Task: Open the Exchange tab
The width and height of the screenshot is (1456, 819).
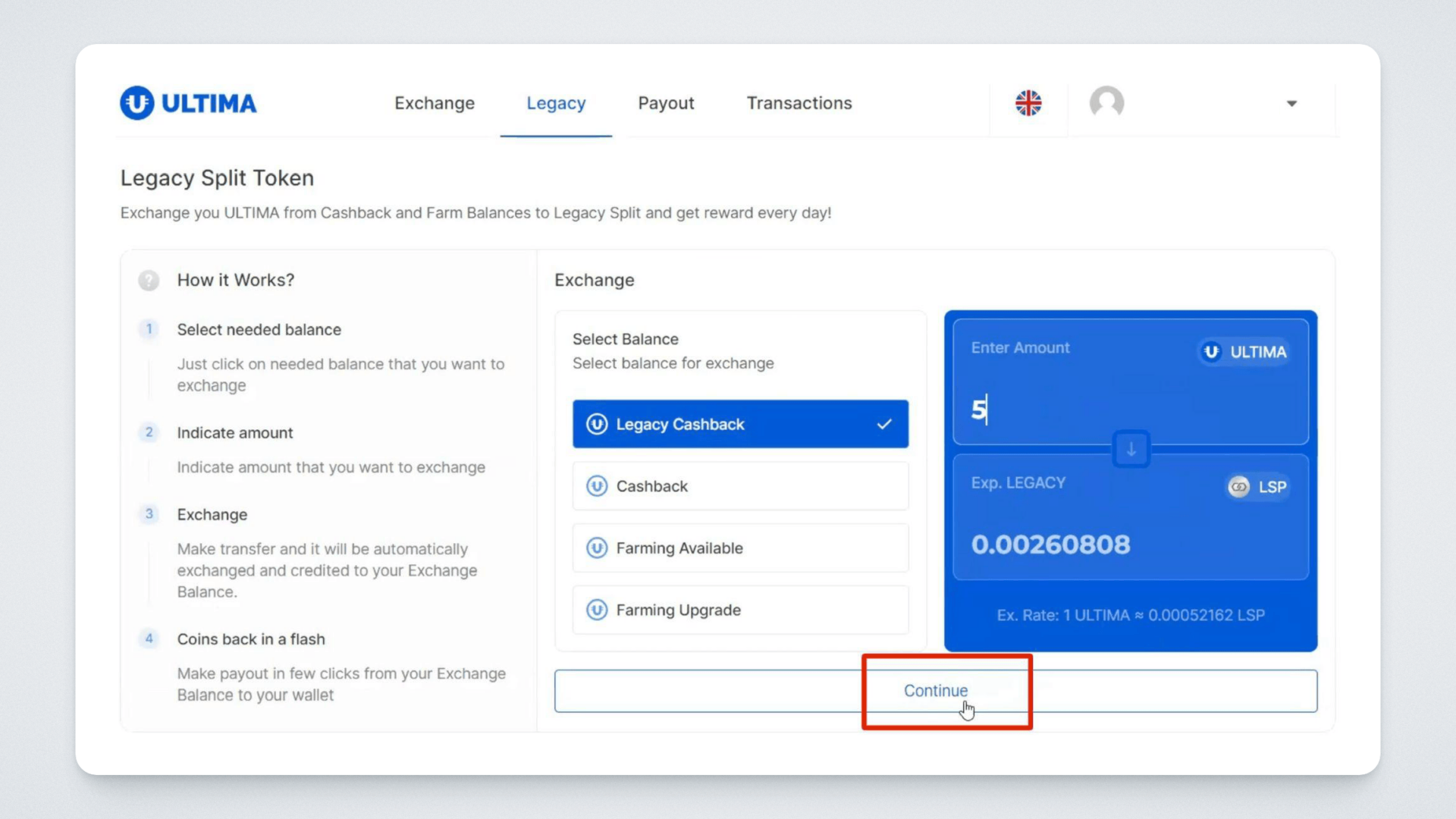Action: coord(435,103)
